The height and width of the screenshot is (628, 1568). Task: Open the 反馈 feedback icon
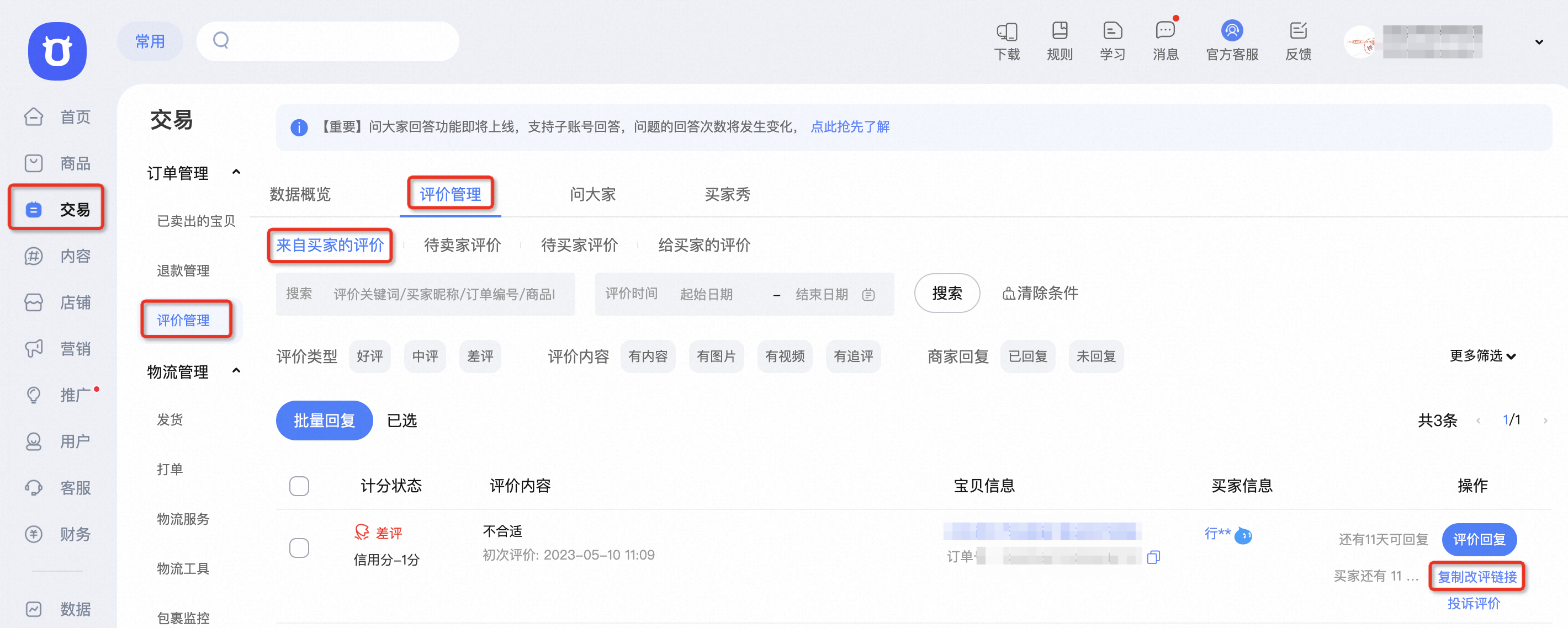pyautogui.click(x=1297, y=41)
